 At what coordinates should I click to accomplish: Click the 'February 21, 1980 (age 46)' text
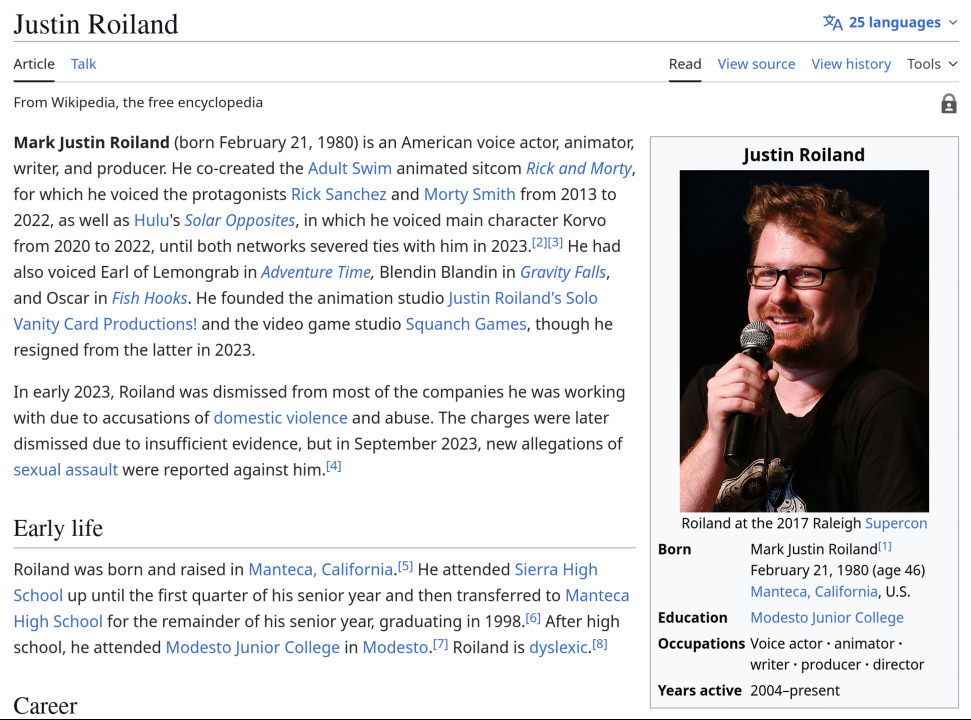click(837, 570)
